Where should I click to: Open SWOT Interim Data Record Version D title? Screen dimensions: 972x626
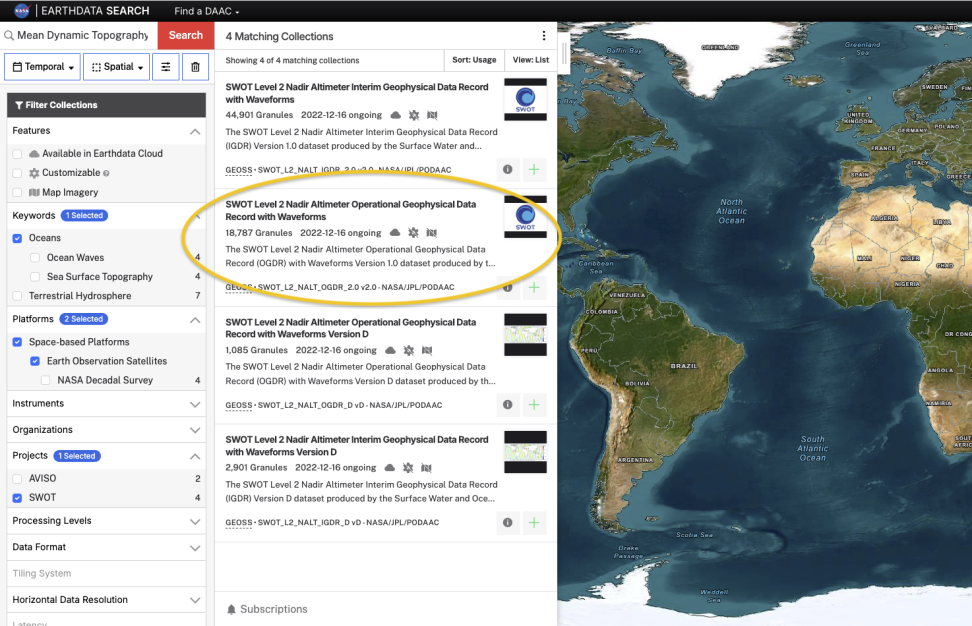point(357,446)
